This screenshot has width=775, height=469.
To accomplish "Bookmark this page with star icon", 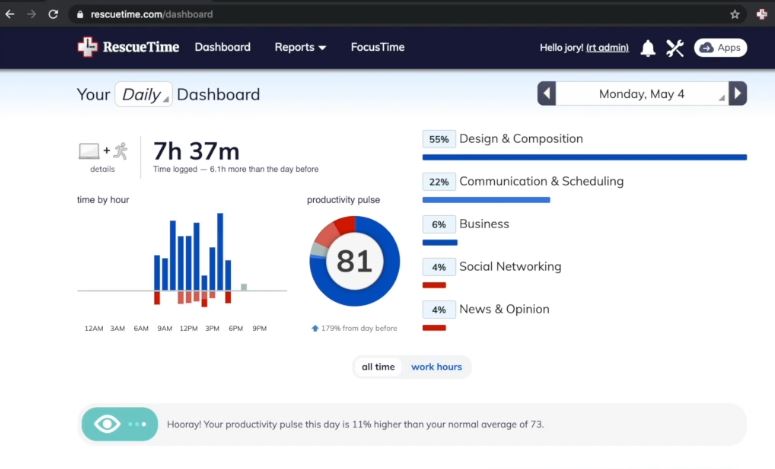I will coord(735,14).
